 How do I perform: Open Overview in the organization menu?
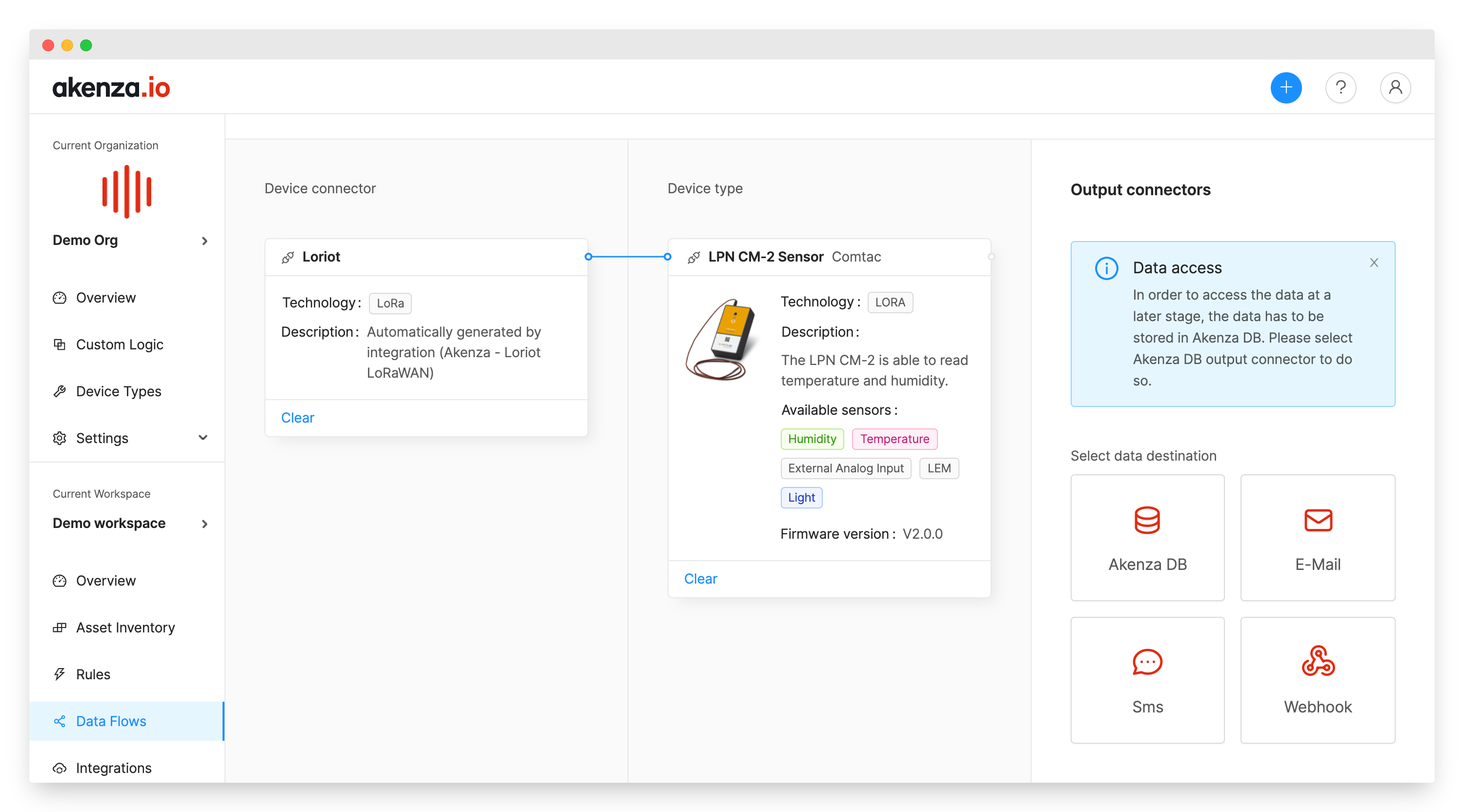(127, 298)
